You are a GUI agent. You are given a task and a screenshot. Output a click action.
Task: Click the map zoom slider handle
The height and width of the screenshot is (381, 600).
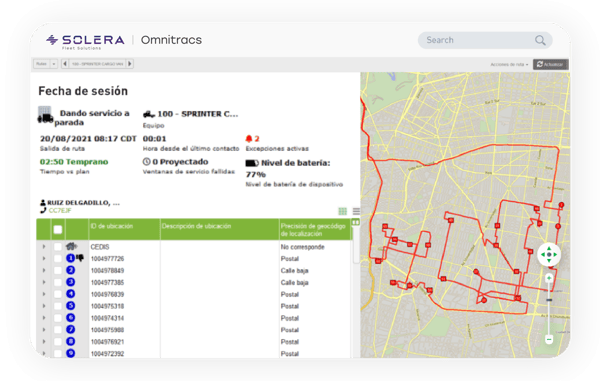coord(549,300)
